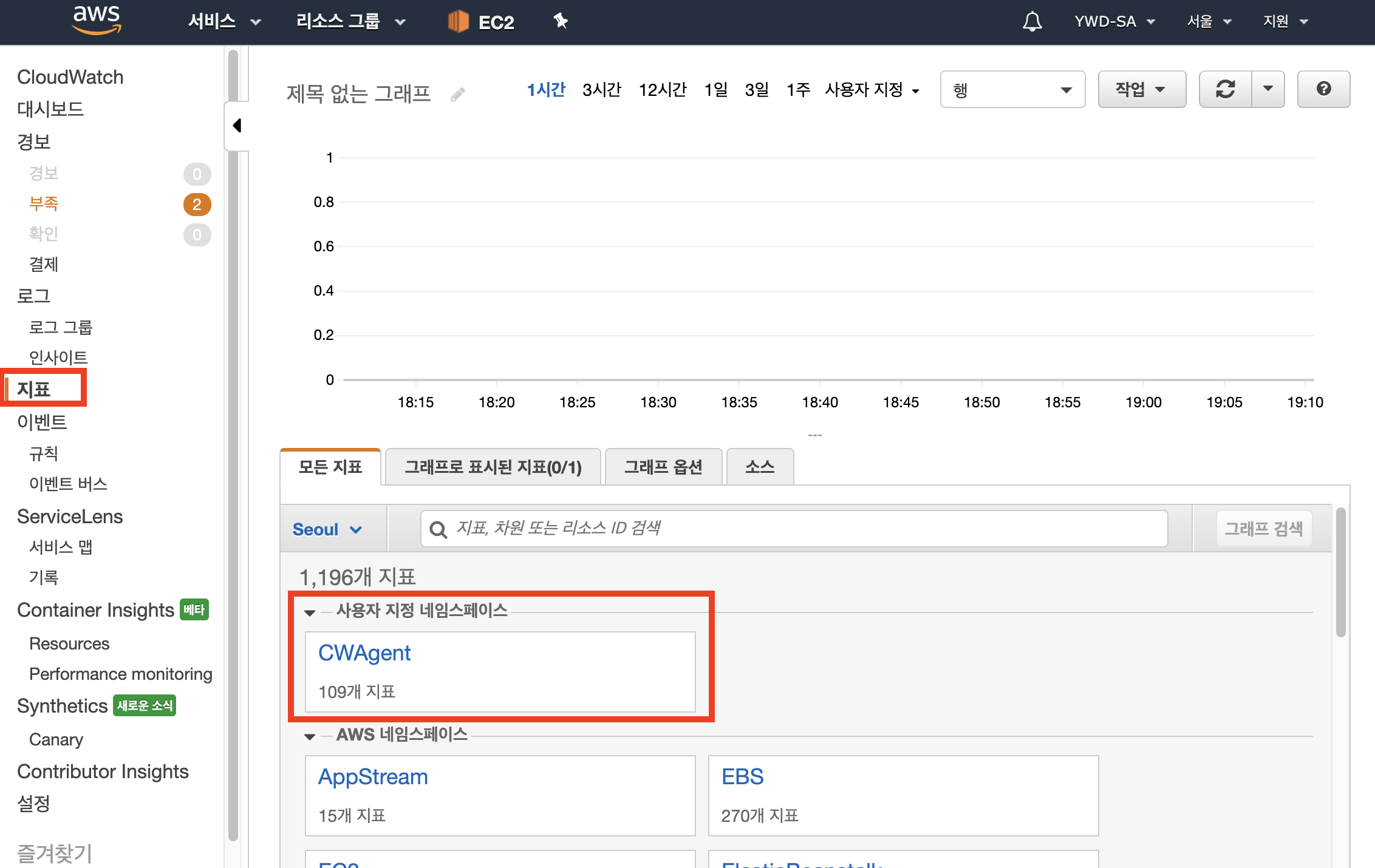
Task: Open the notifications bell icon
Action: (x=1032, y=22)
